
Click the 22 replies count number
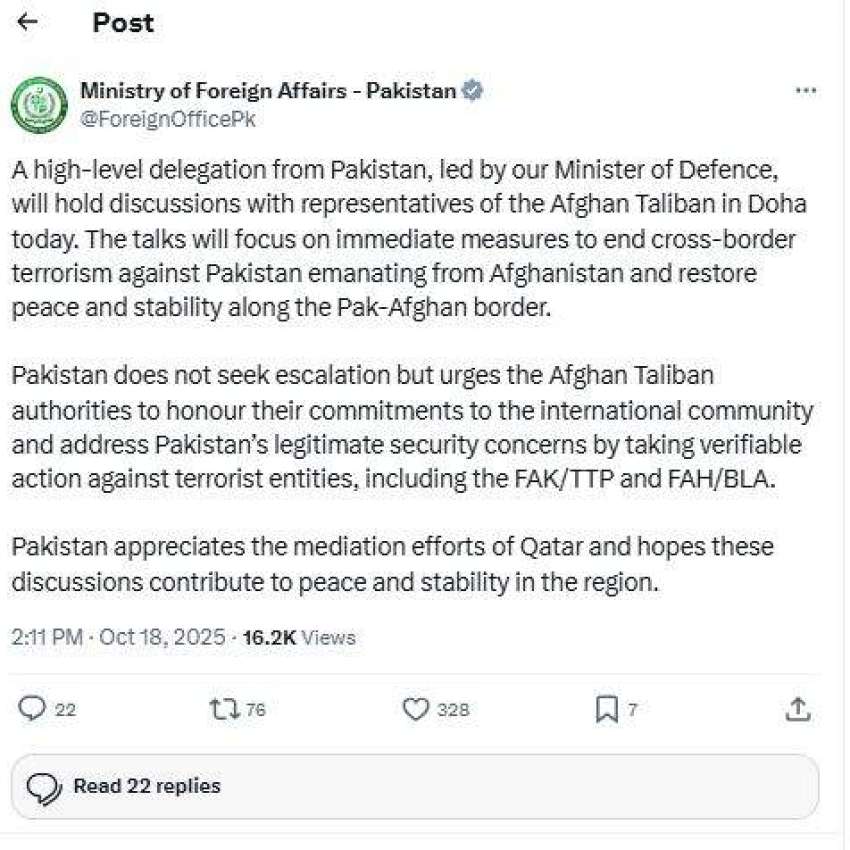point(65,710)
